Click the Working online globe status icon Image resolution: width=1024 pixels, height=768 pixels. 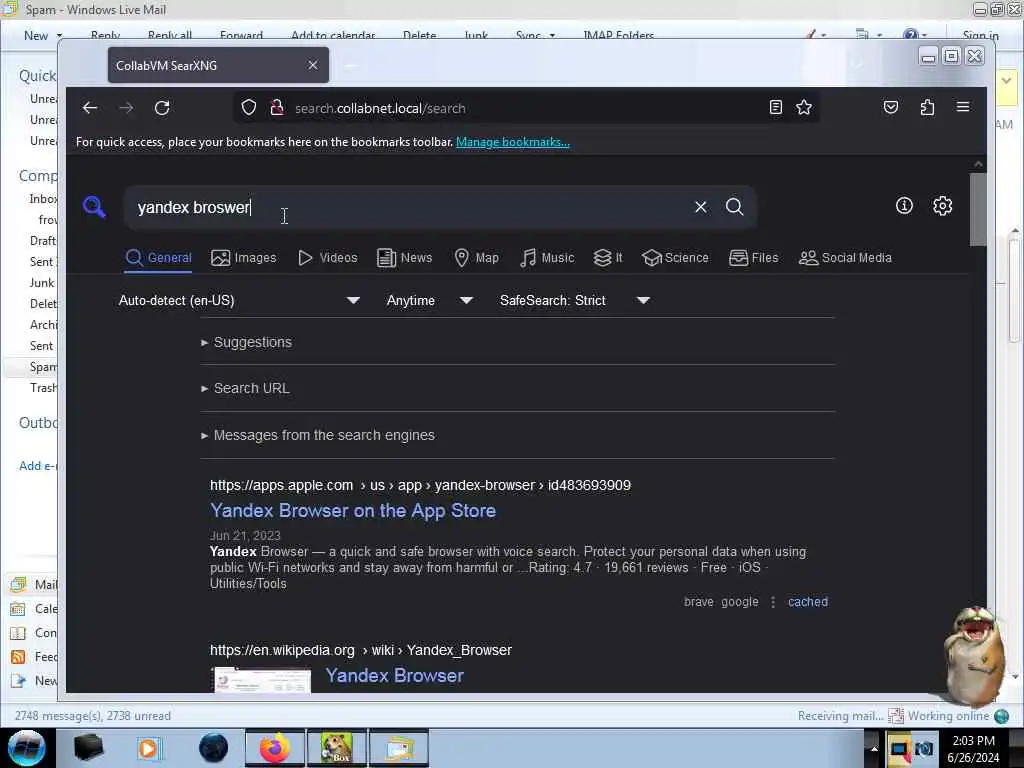pyautogui.click(x=1001, y=716)
